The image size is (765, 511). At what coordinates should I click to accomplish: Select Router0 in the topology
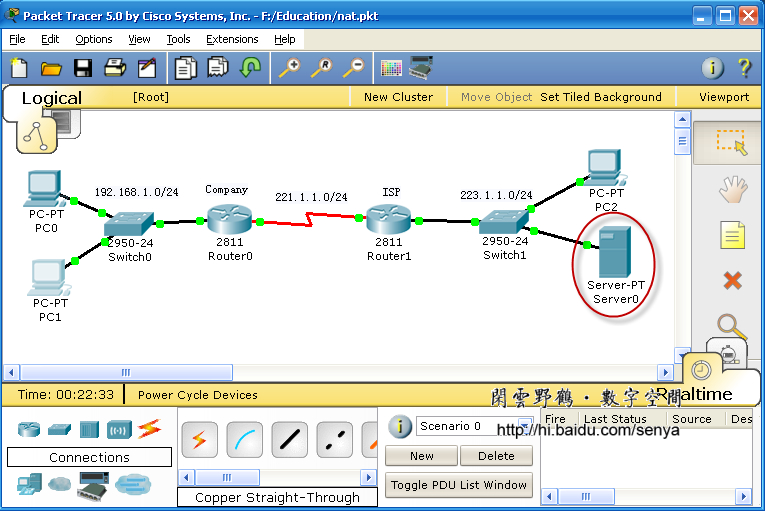229,219
